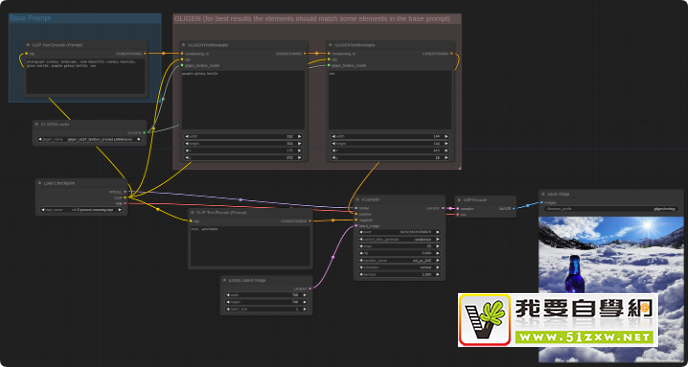
Task: Collapse the GLIGENLoader node dot
Action: (x=37, y=124)
